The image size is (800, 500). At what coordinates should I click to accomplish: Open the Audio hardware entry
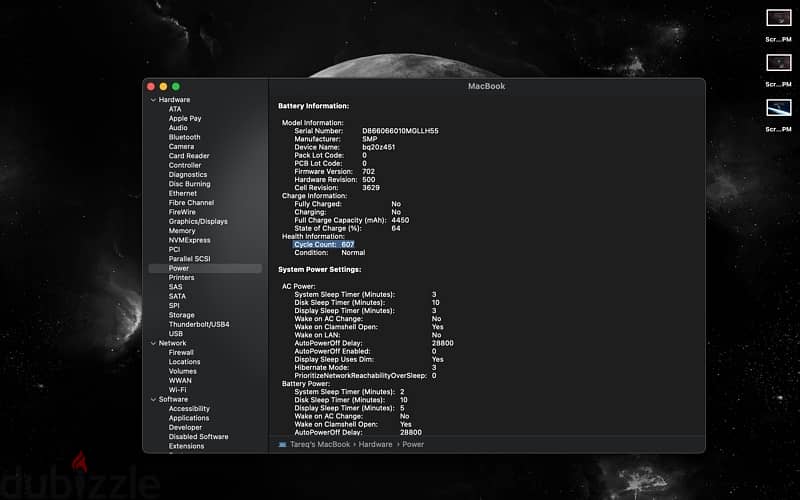(178, 128)
